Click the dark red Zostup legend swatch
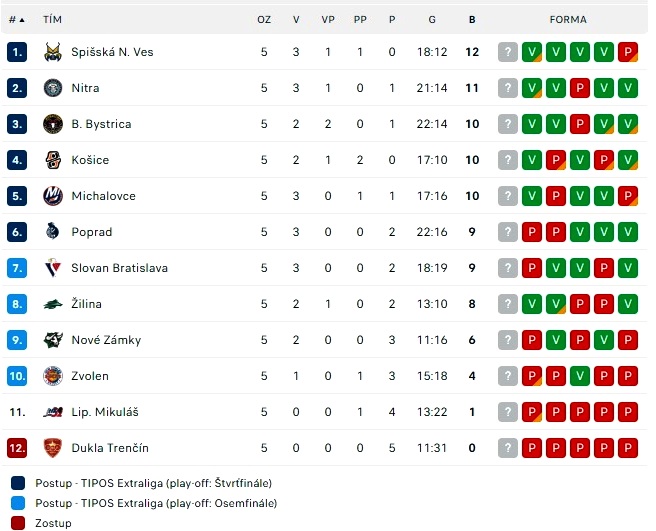The width and height of the screenshot is (656, 531). coord(18,523)
